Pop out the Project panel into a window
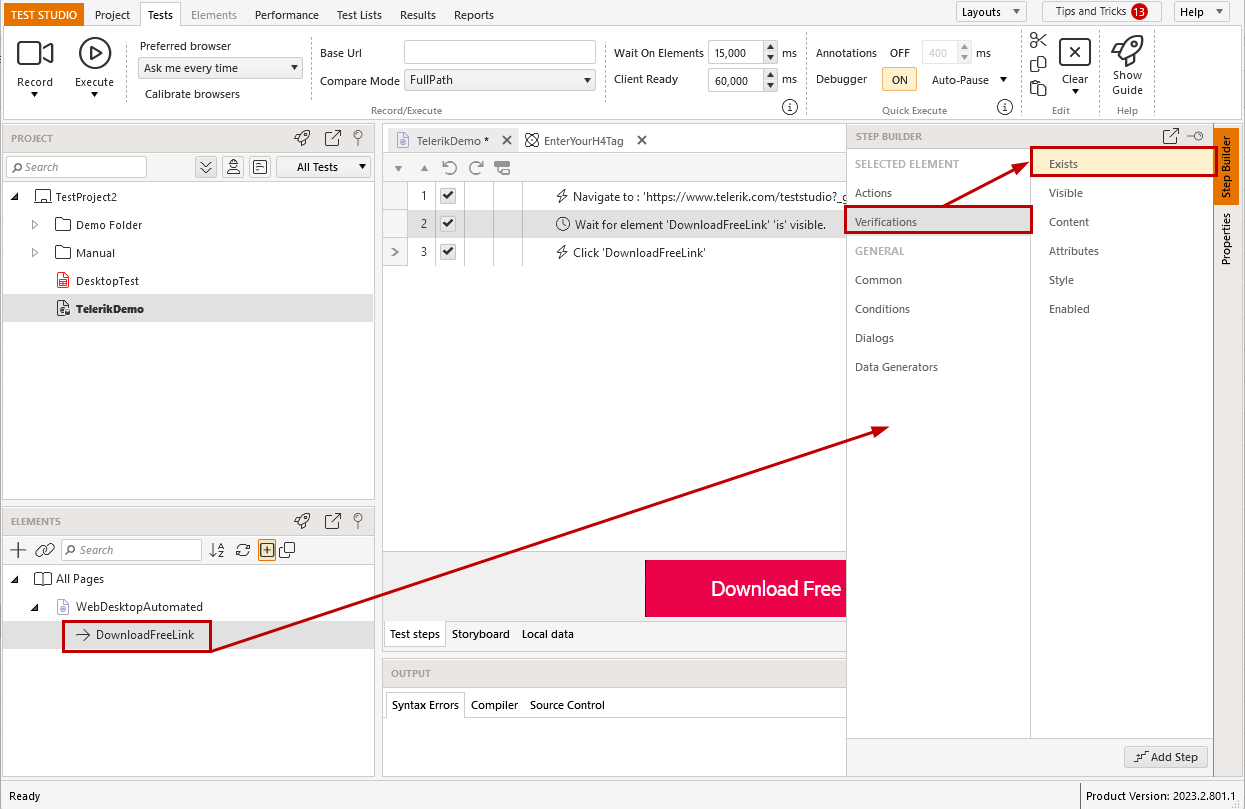Screen dimensions: 1245x809 pos(333,138)
